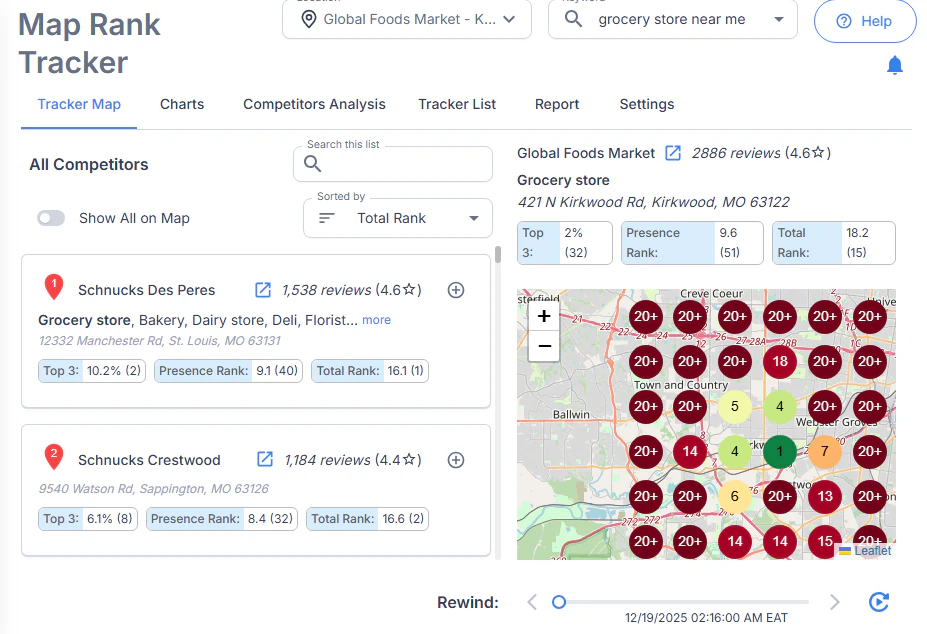927x634 pixels.
Task: Click the Schnucks Des Peres name
Action: [147, 290]
